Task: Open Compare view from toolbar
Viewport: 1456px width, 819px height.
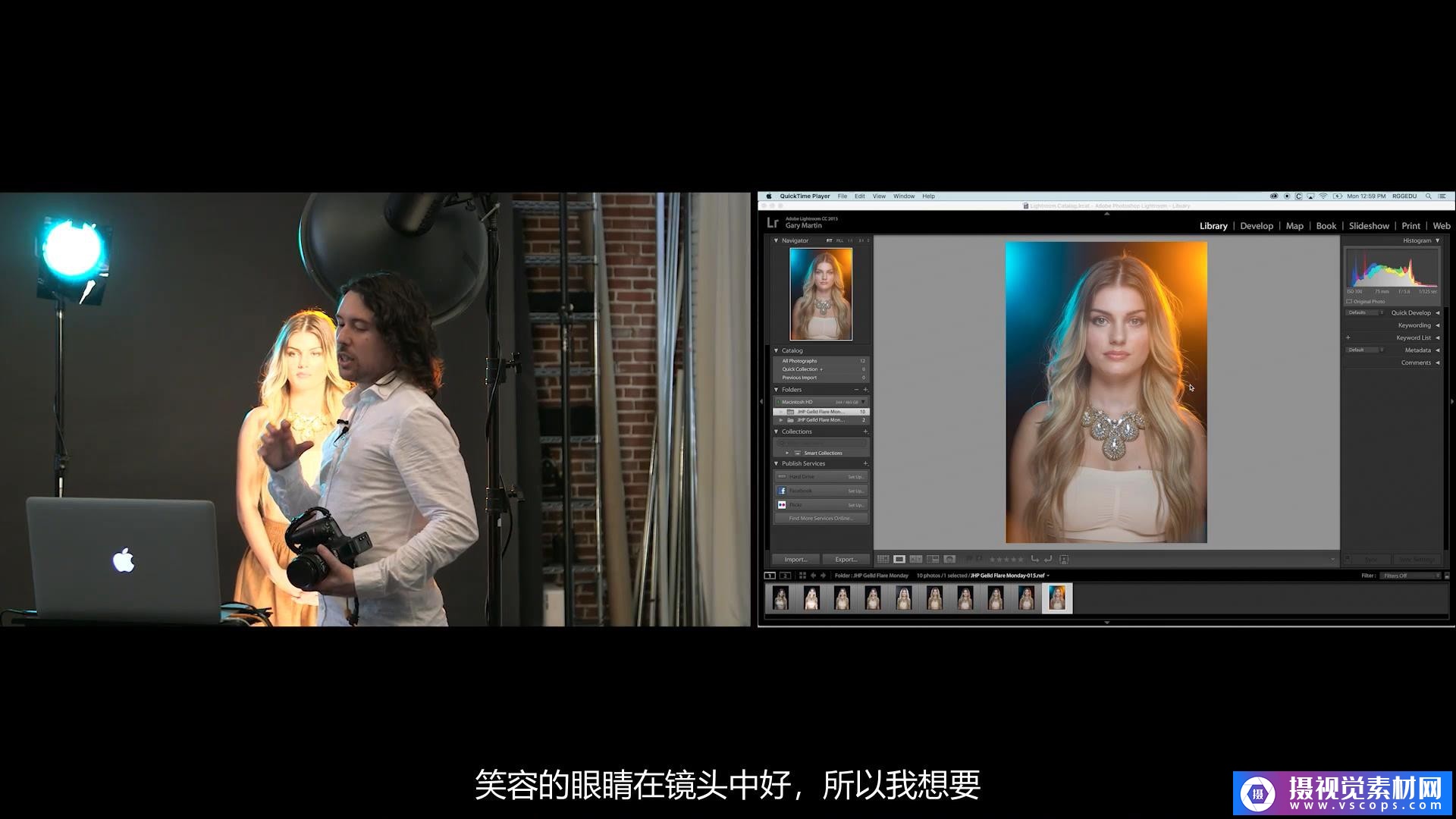Action: [916, 560]
